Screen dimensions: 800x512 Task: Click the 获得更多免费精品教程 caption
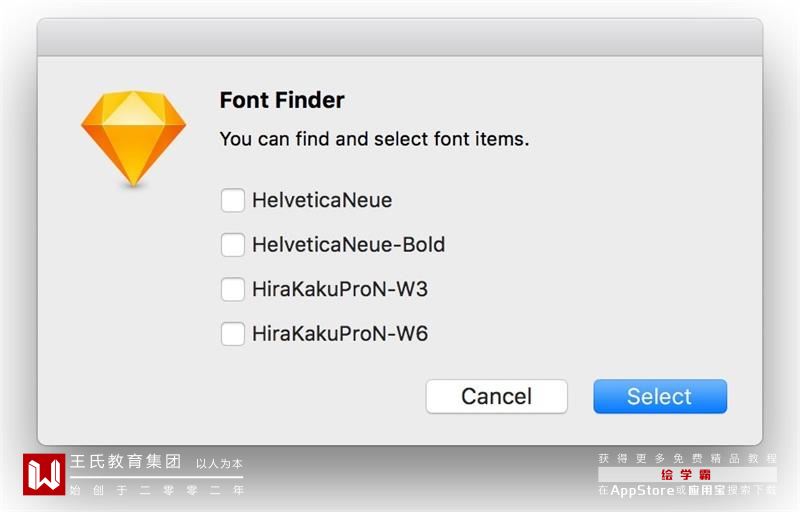[x=686, y=458]
